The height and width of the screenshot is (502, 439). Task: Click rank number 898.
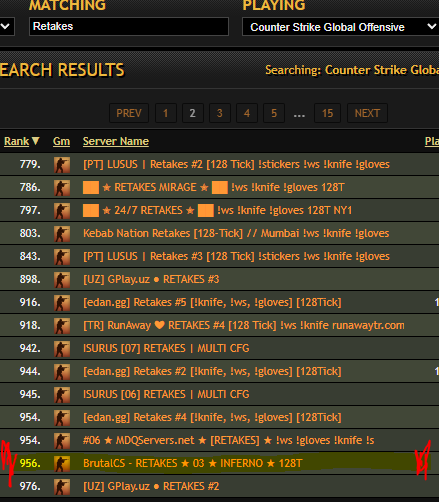point(30,279)
